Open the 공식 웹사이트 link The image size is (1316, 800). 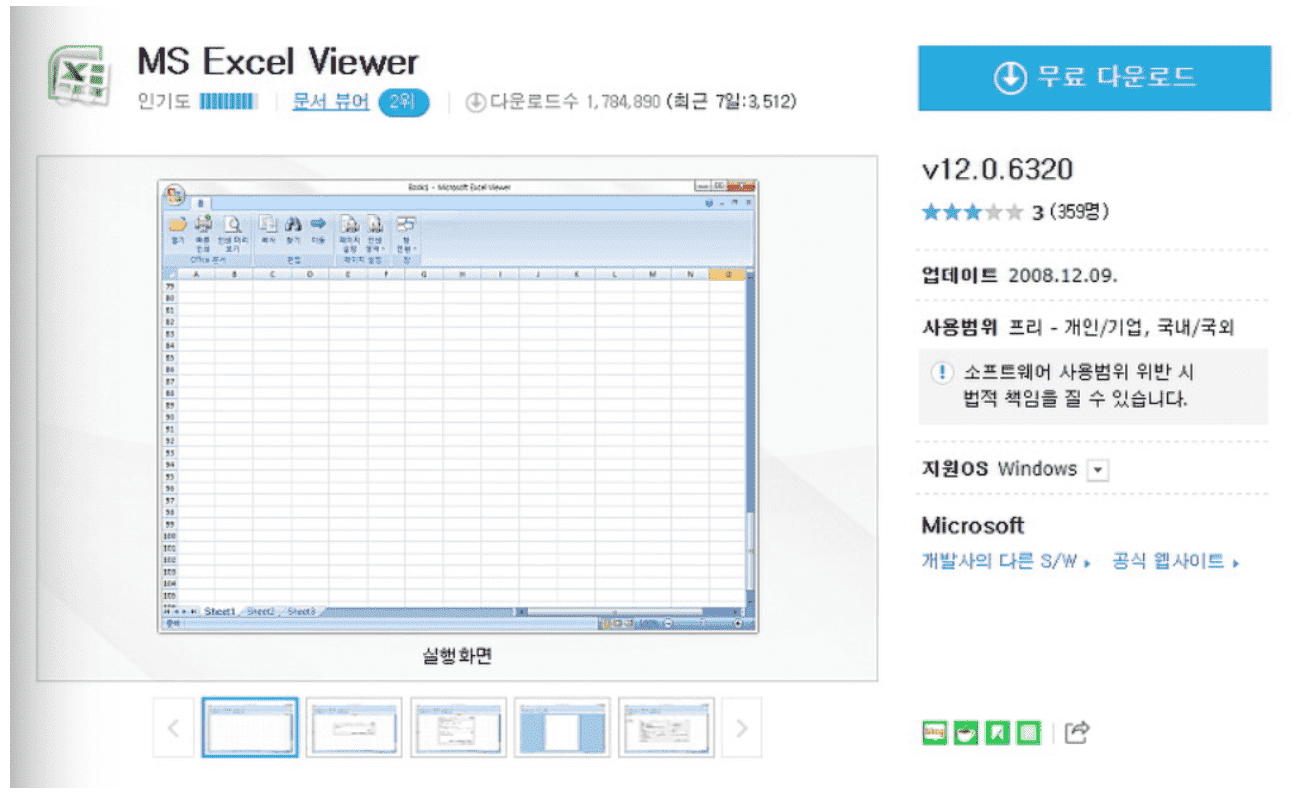pyautogui.click(x=1176, y=562)
